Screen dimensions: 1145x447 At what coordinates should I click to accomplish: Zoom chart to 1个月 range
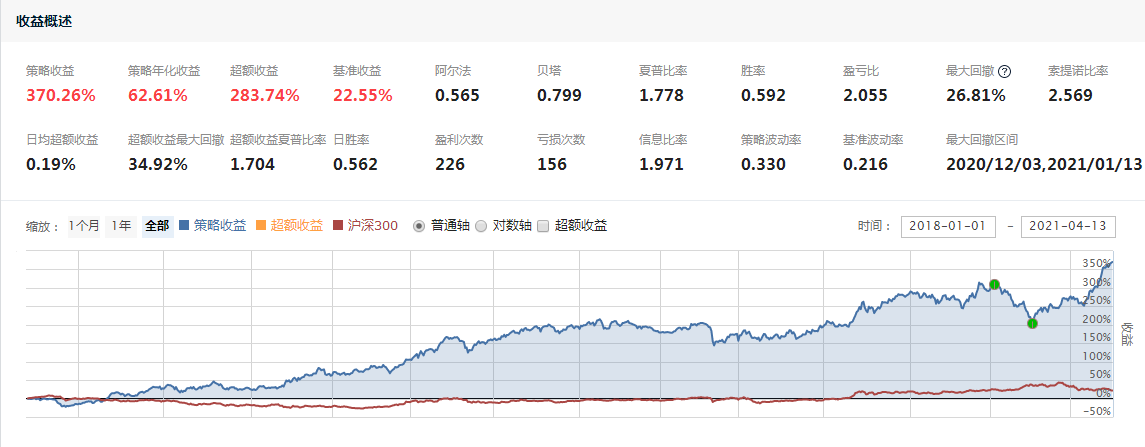[x=84, y=226]
